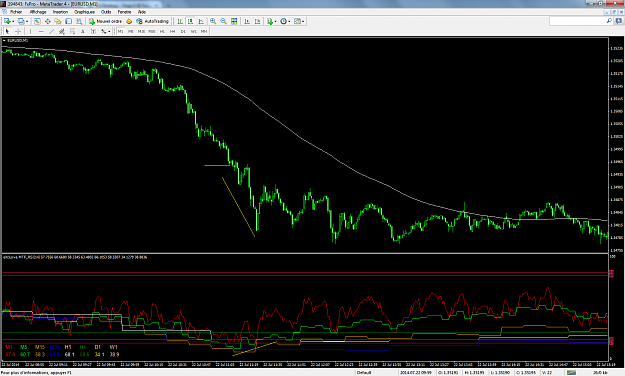Zoom in on the chart
The height and width of the screenshot is (376, 625).
click(x=213, y=21)
